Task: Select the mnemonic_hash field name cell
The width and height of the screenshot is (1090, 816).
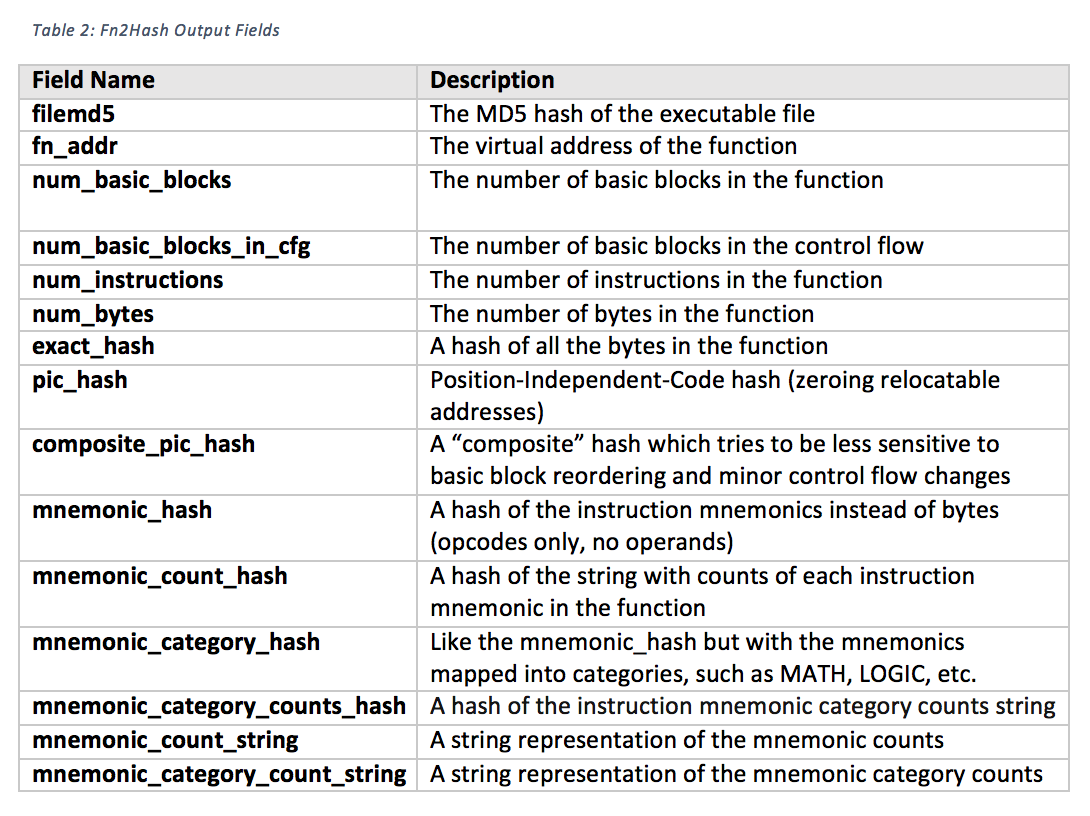Action: [122, 510]
